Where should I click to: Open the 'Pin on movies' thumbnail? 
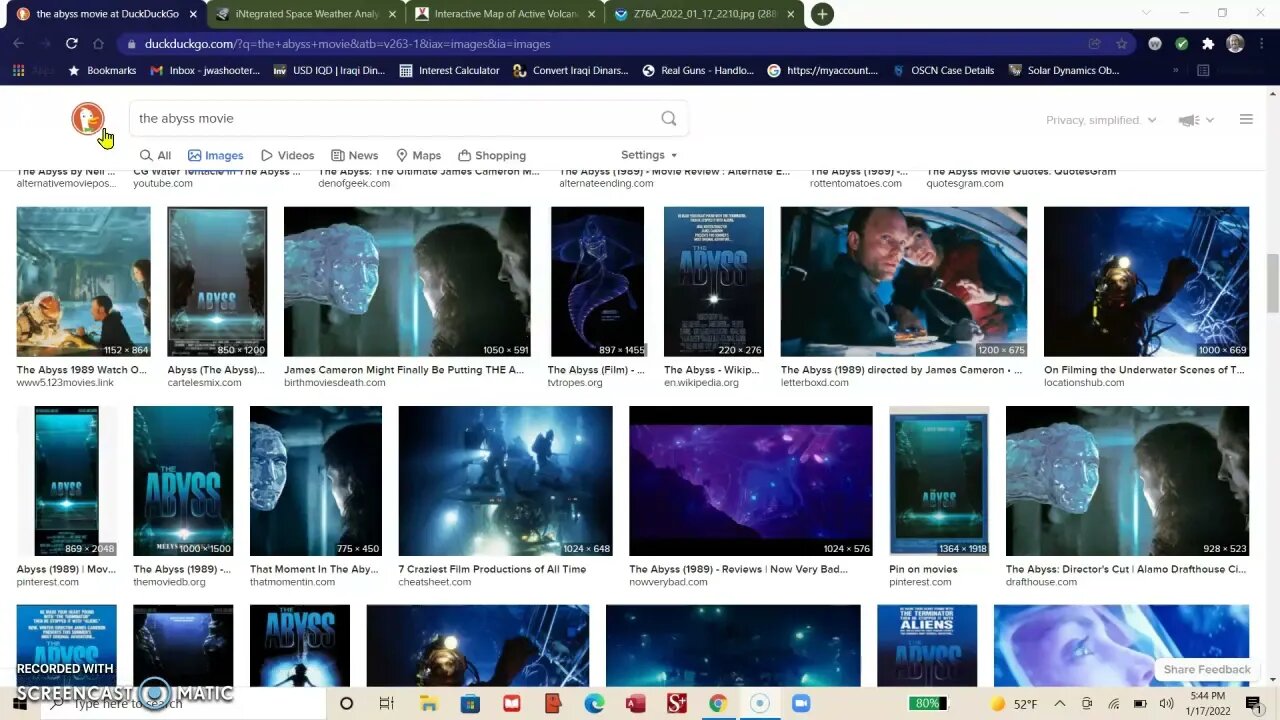coord(939,481)
